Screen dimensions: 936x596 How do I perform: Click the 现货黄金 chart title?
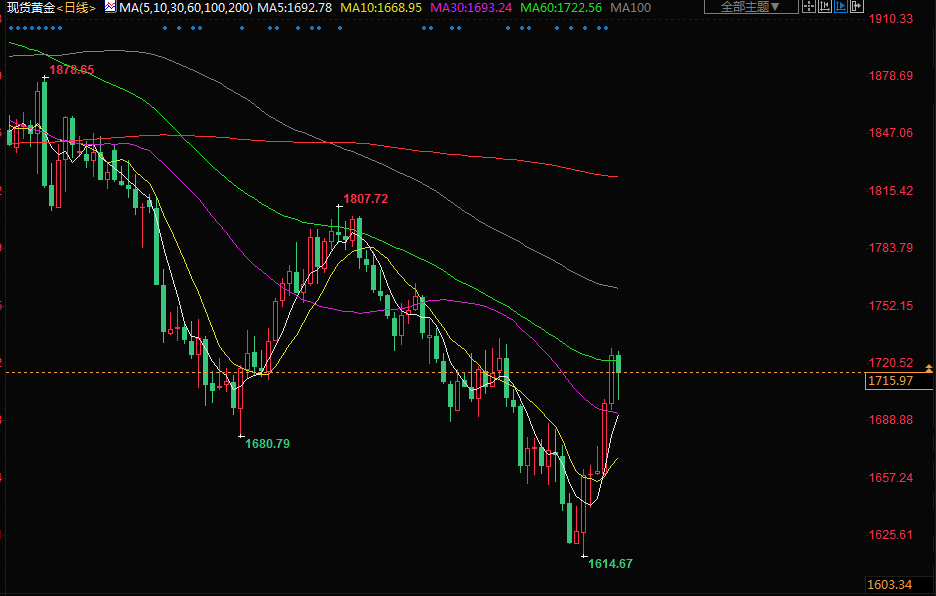(x=28, y=7)
